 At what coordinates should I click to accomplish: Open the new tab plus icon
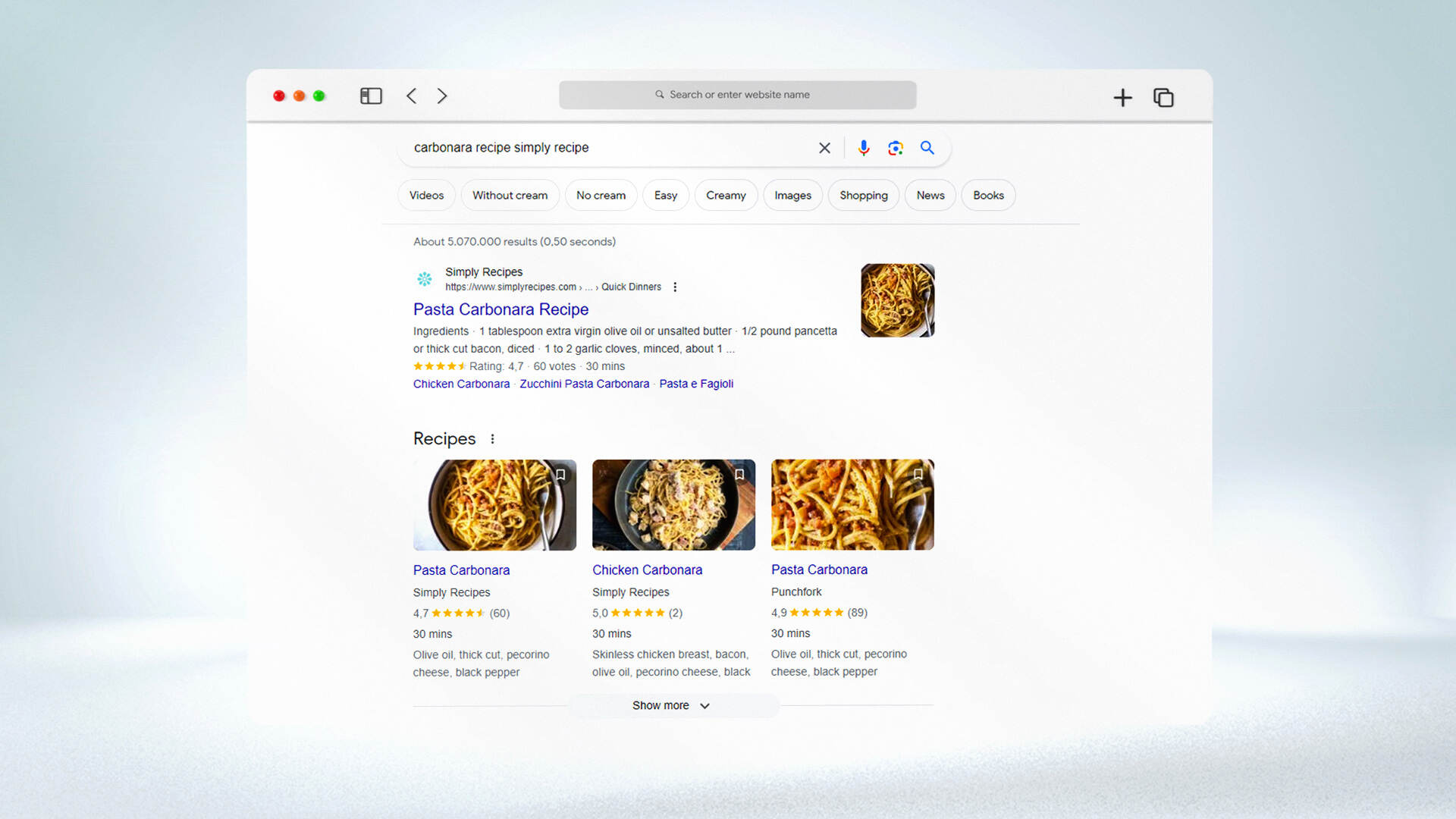[x=1123, y=97]
